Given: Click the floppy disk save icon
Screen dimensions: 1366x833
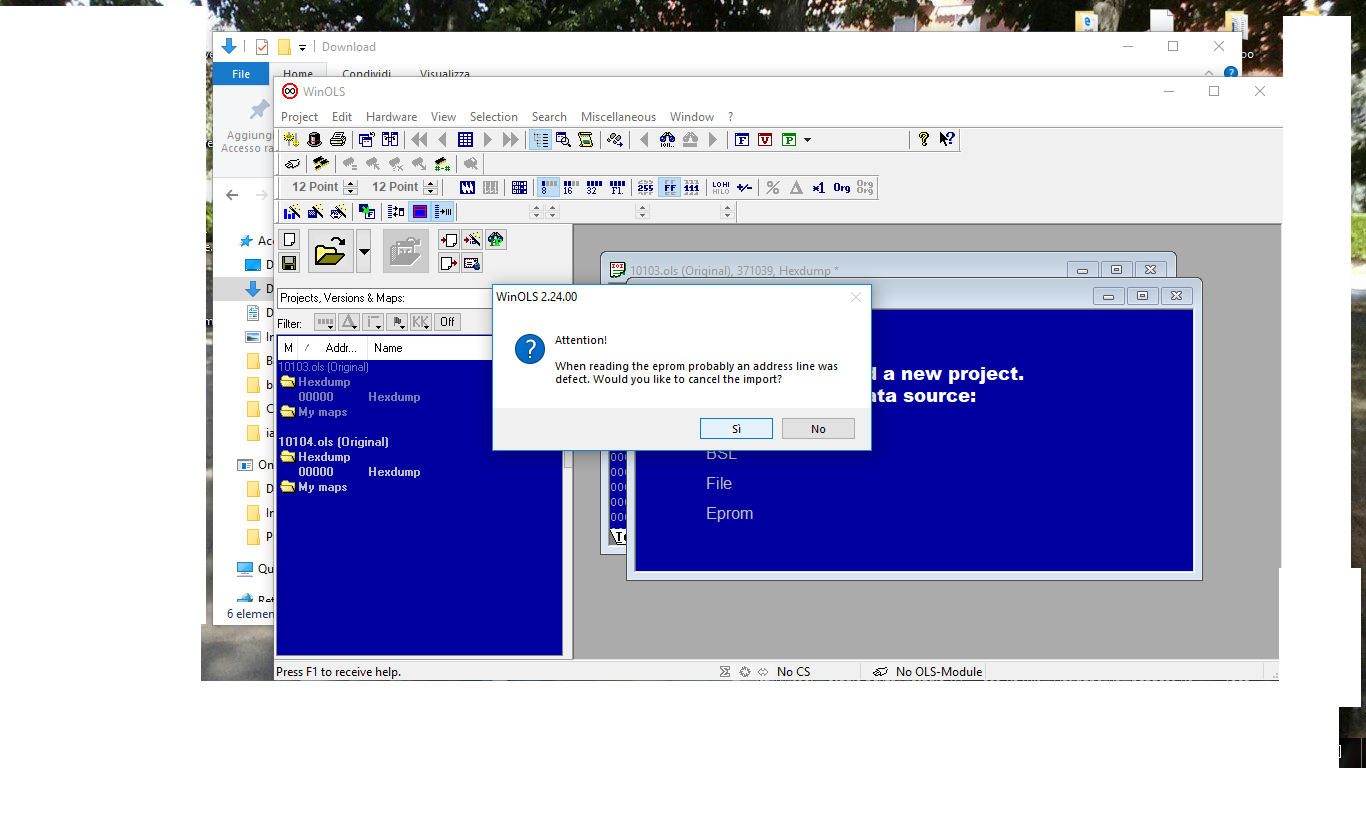Looking at the screenshot, I should (x=289, y=263).
